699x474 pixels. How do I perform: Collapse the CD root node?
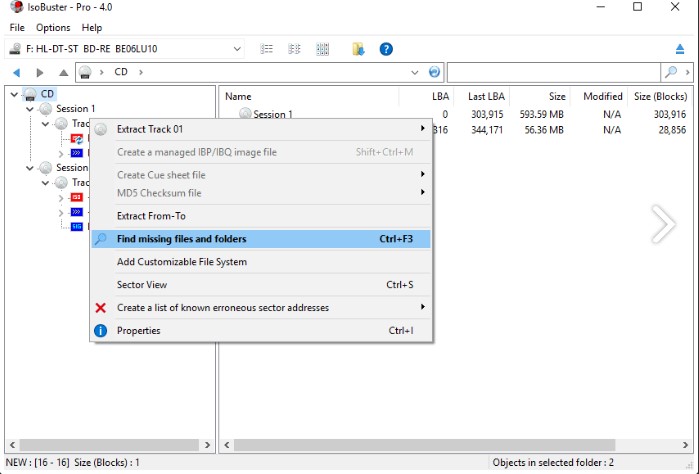point(14,94)
